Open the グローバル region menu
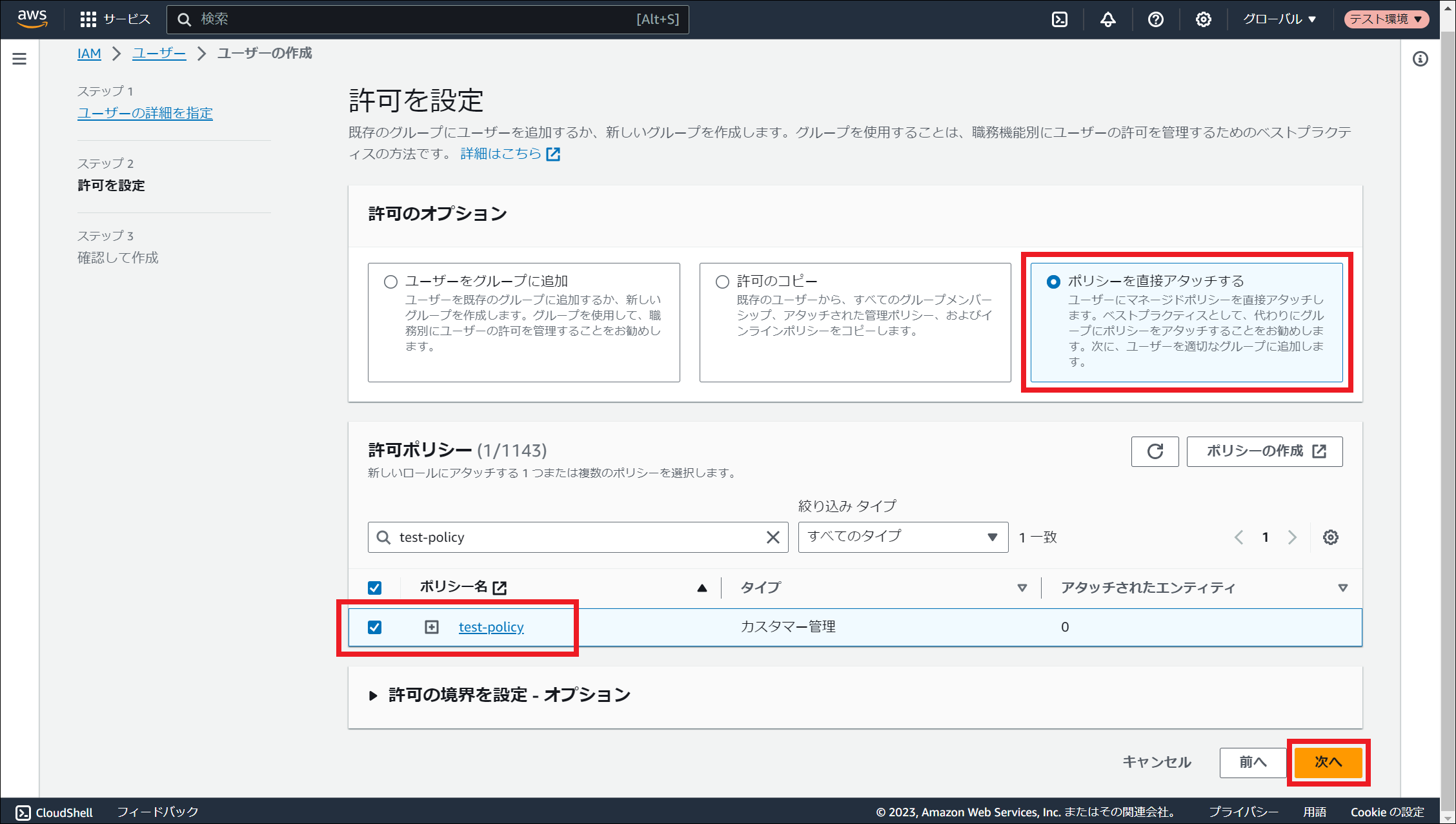Image resolution: width=1456 pixels, height=824 pixels. 1279,19
